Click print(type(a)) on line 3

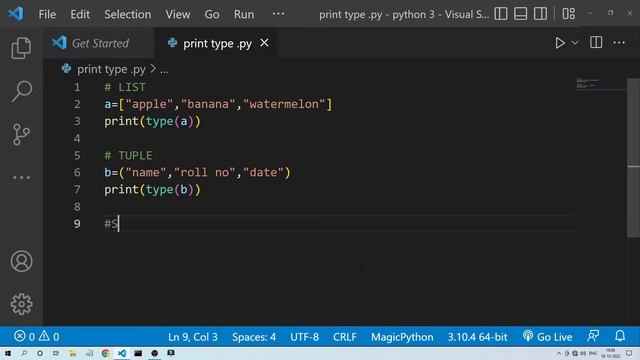pos(152,121)
